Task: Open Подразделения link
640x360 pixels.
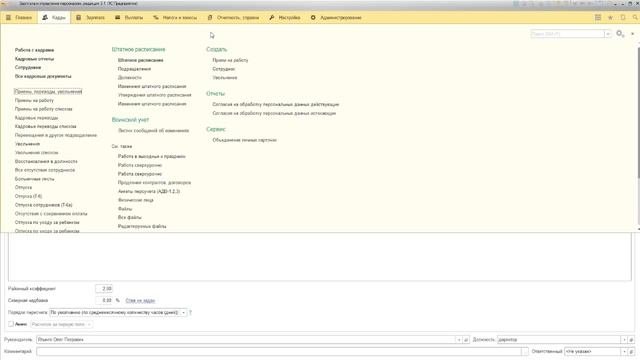Action: click(x=134, y=69)
